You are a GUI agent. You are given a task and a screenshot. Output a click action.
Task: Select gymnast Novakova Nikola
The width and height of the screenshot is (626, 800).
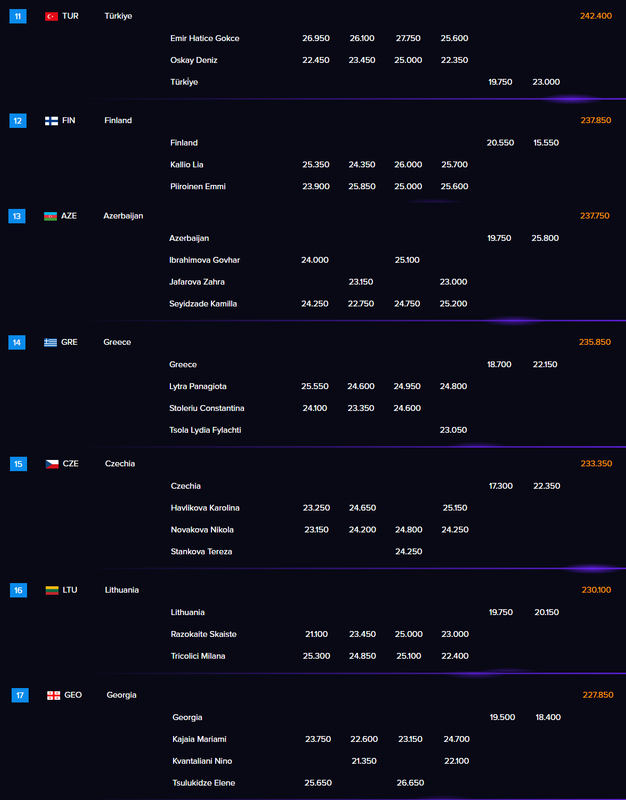[x=202, y=530]
